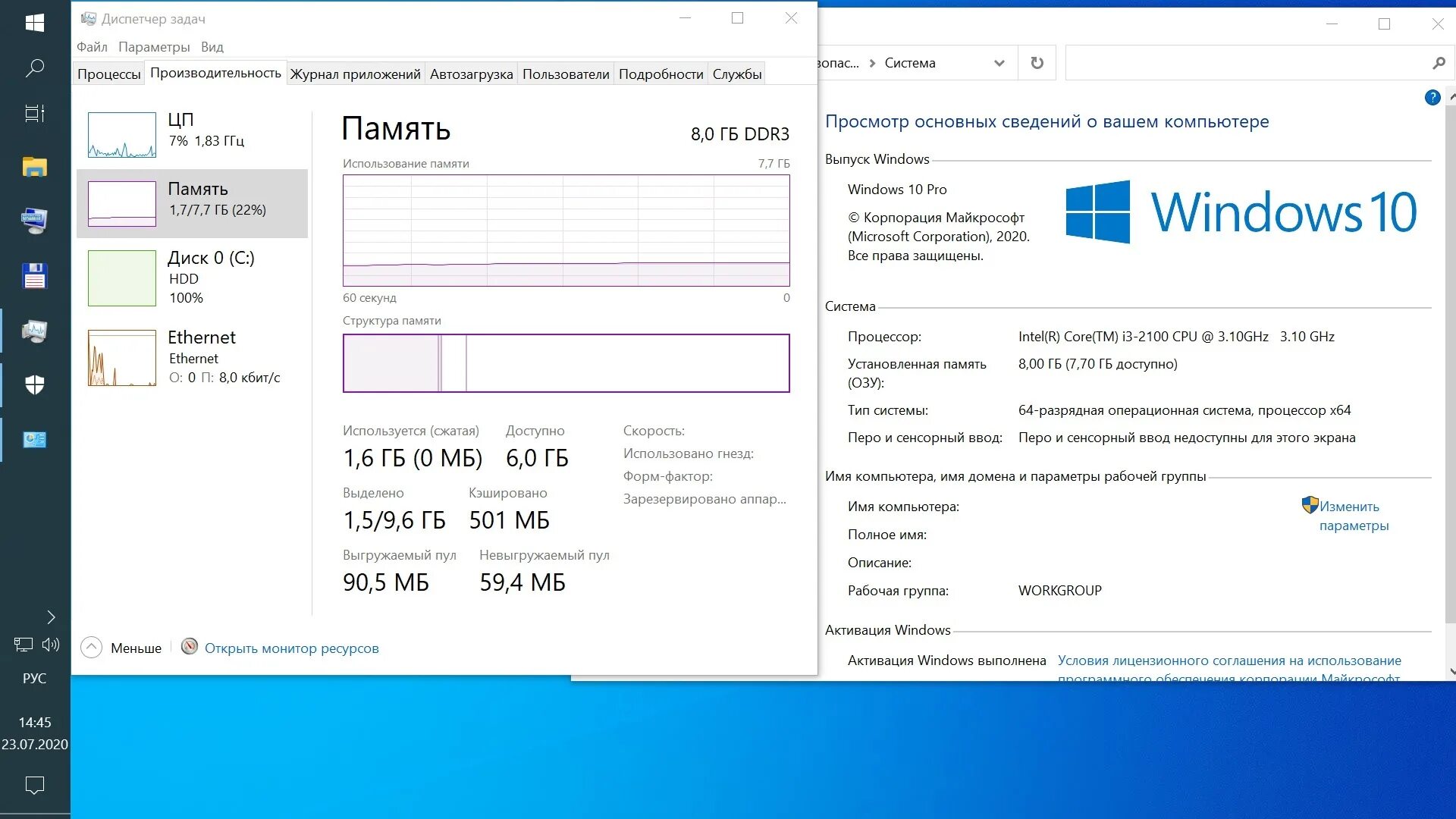
Task: Open clock and date 14:45
Action: [35, 733]
